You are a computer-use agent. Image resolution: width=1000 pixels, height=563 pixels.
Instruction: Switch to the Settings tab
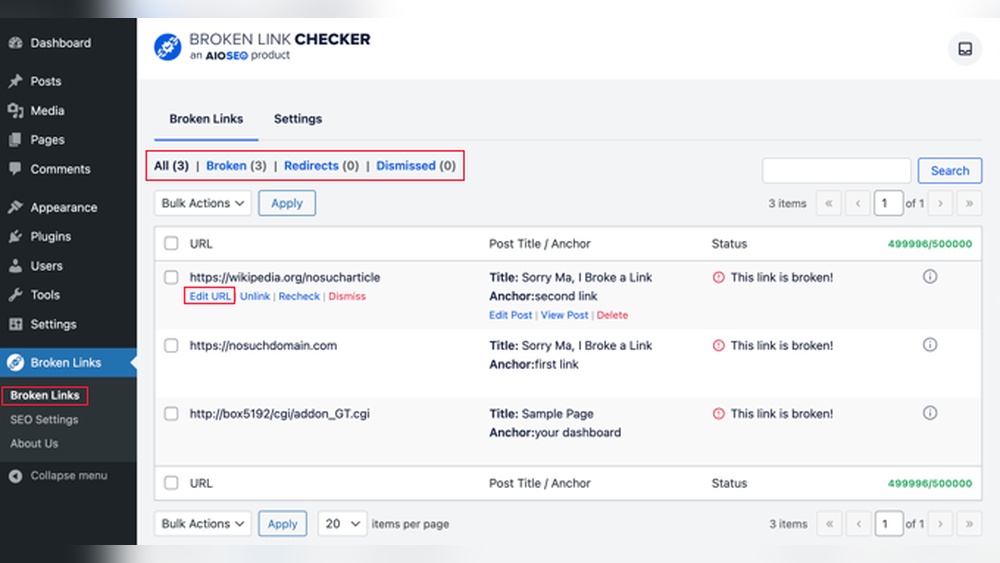click(x=298, y=119)
